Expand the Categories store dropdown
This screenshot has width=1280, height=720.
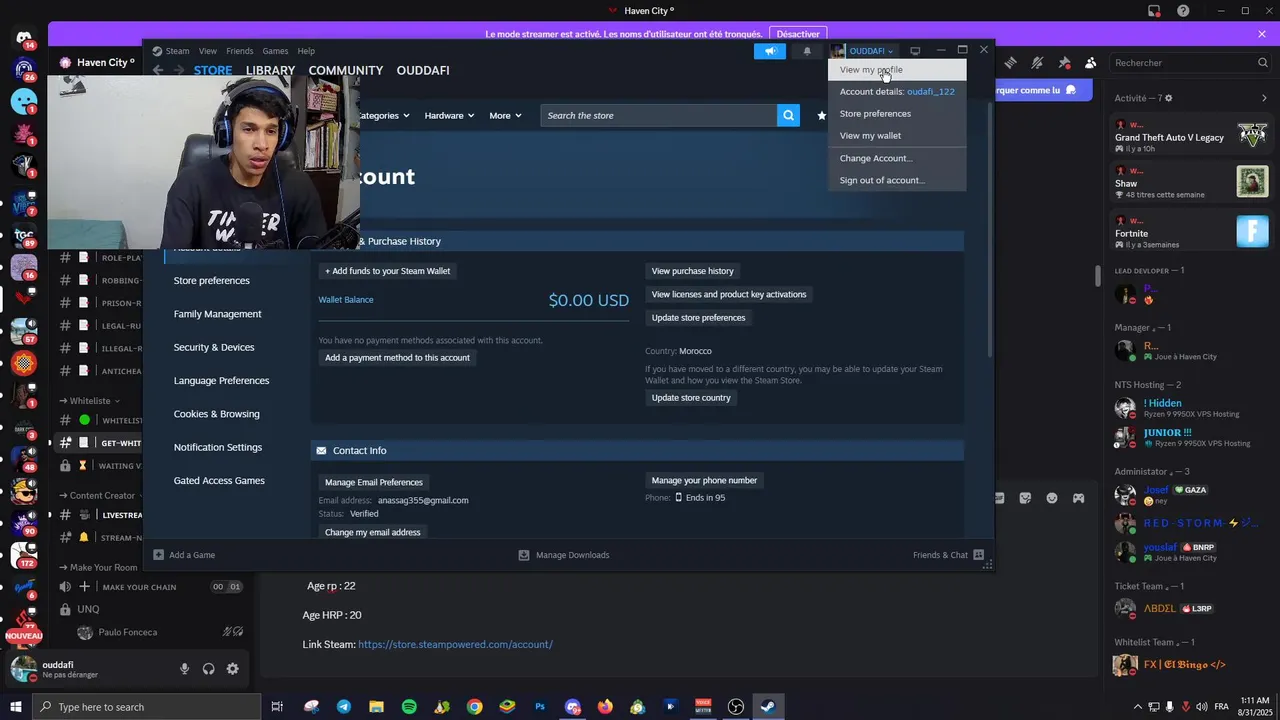point(384,116)
